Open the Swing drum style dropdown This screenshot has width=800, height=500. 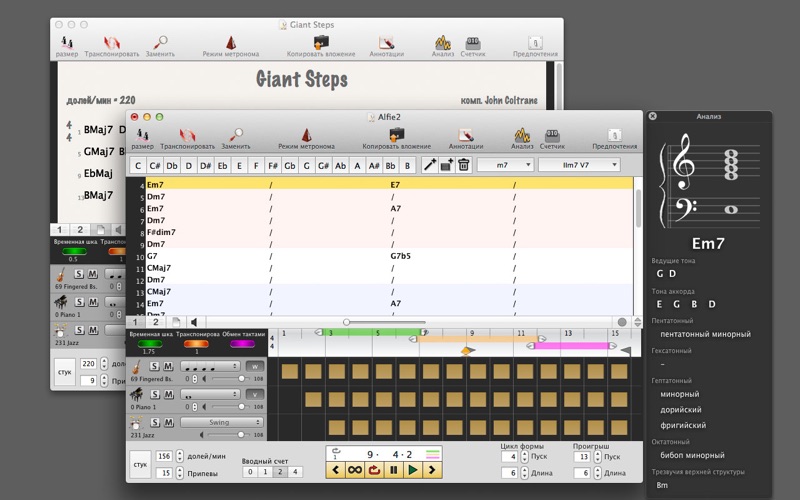(x=221, y=422)
